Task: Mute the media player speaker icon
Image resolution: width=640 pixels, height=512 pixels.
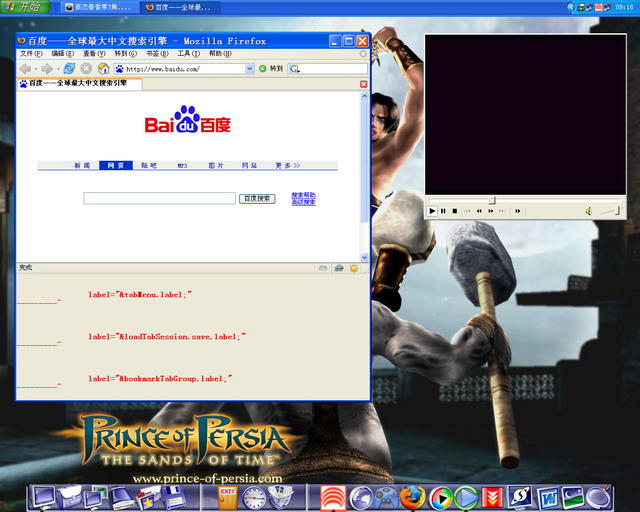Action: (588, 211)
